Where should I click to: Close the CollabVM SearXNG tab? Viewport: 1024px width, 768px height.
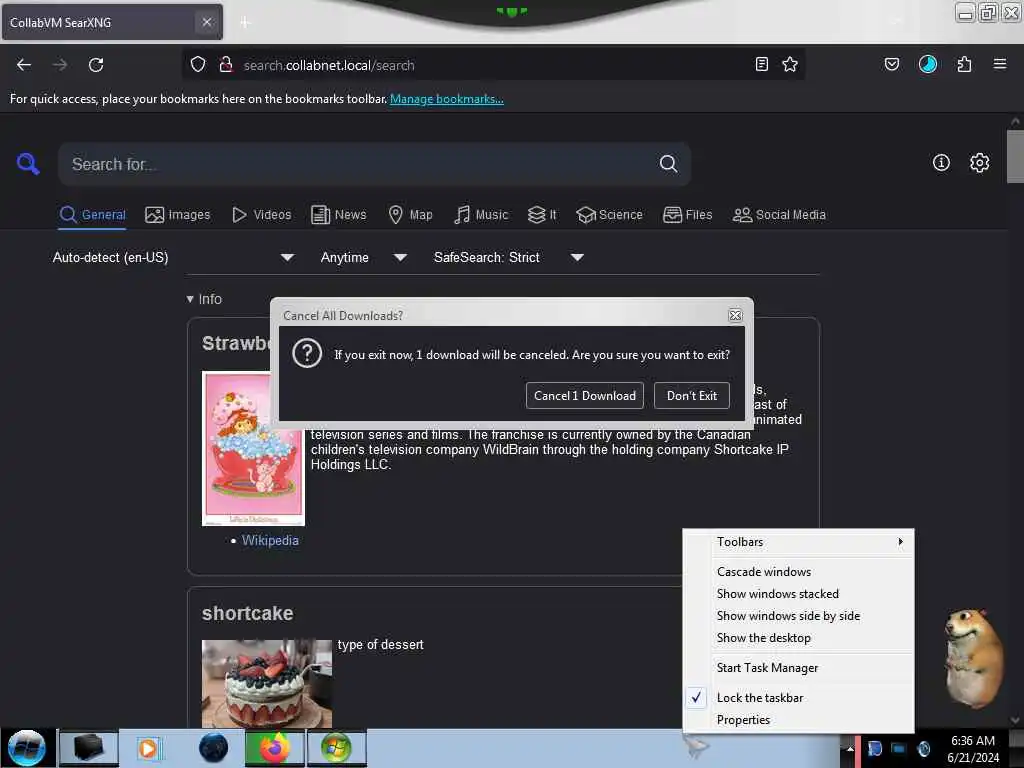point(206,22)
